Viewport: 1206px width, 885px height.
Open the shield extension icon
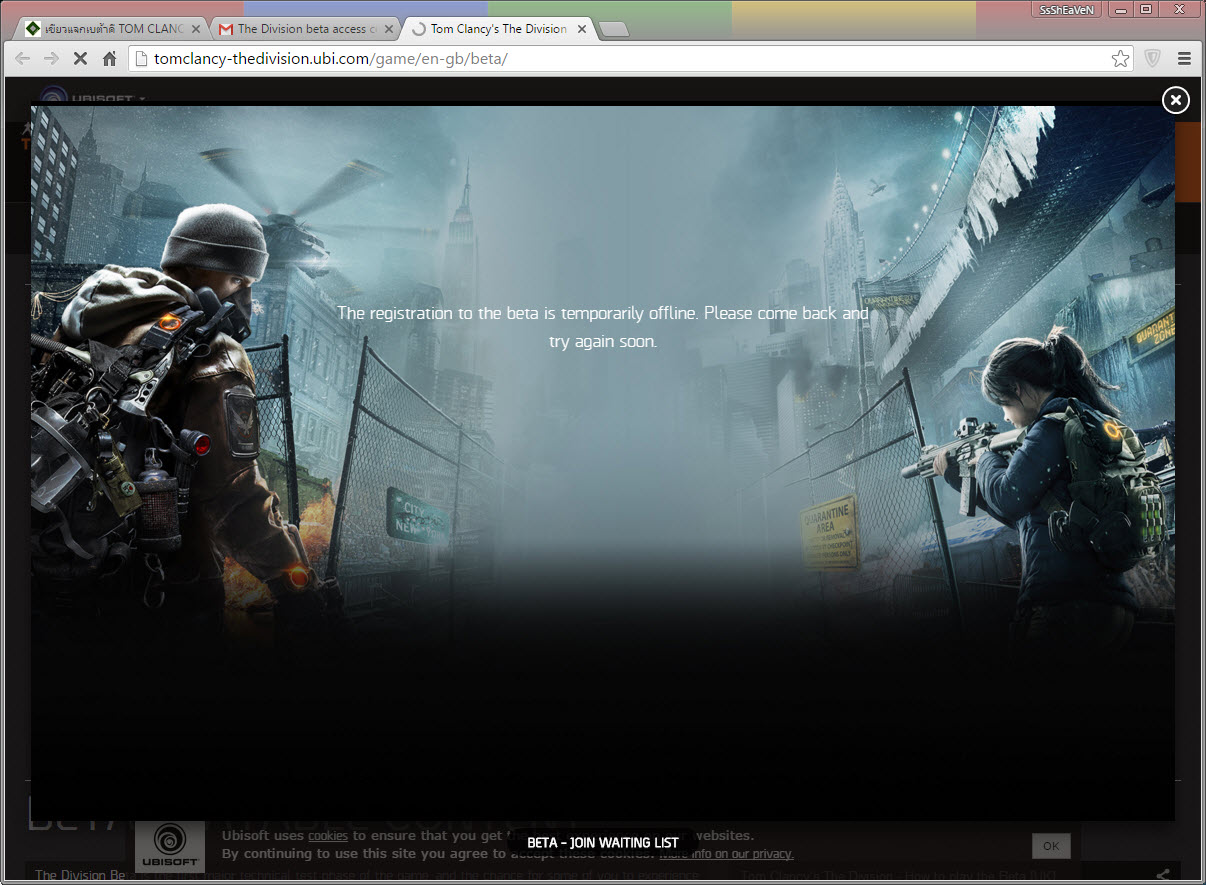click(x=1153, y=59)
